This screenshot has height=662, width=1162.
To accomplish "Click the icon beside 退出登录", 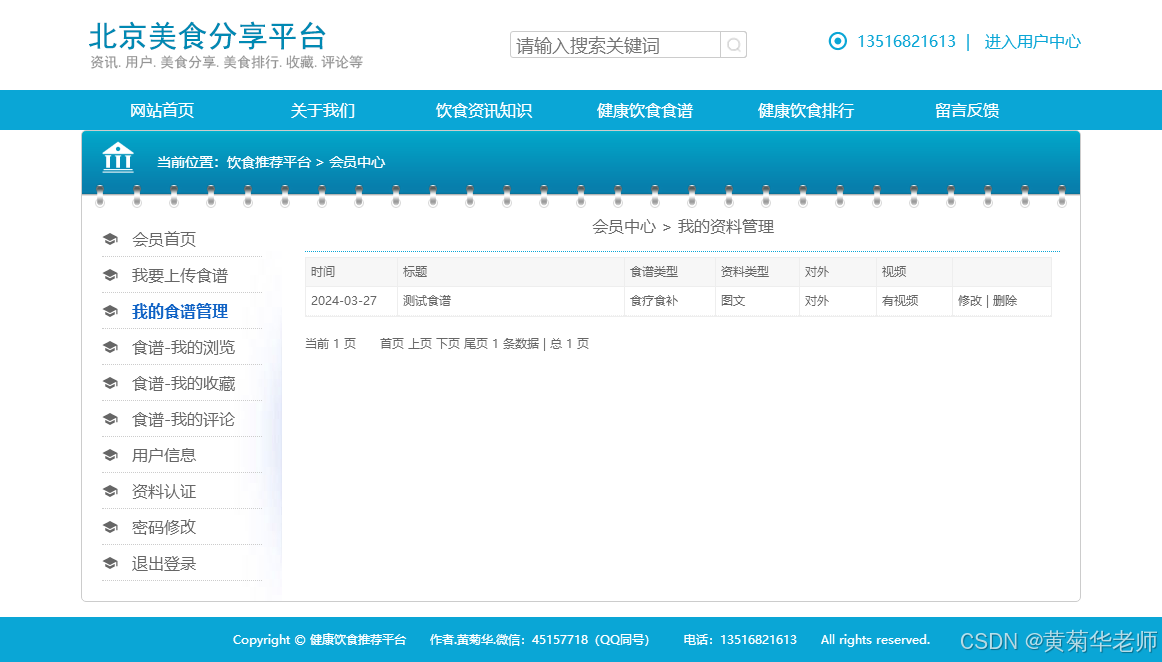I will coord(110,562).
